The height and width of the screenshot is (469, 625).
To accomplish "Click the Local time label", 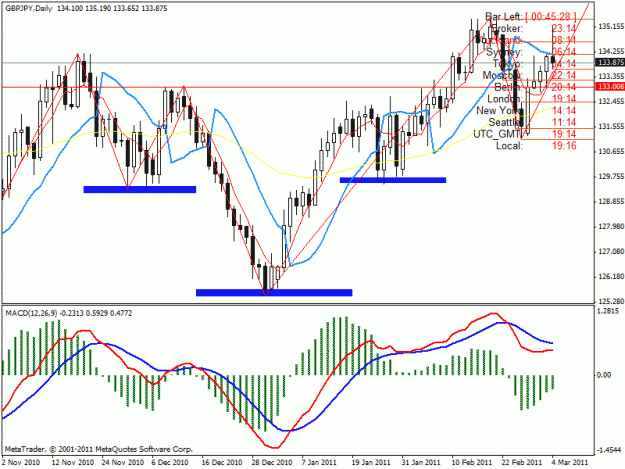I will (x=509, y=146).
